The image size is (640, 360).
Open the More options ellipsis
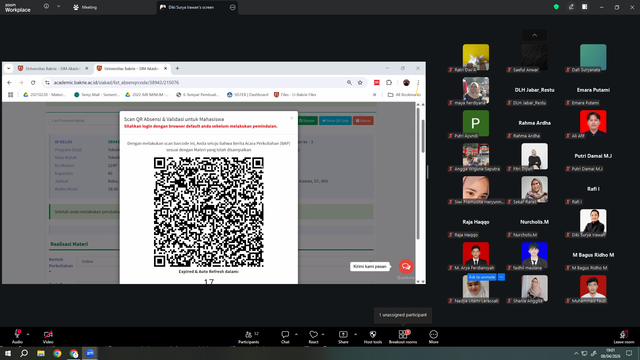click(433, 336)
